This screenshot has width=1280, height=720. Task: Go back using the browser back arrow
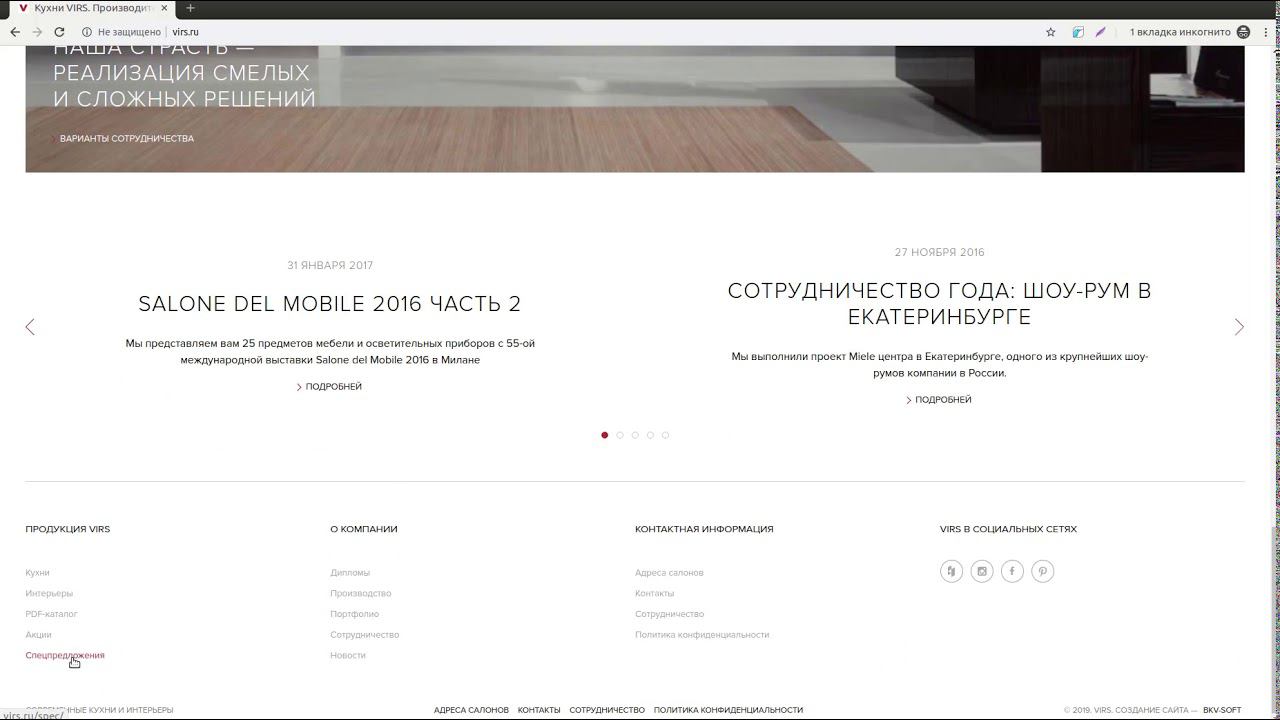point(15,32)
